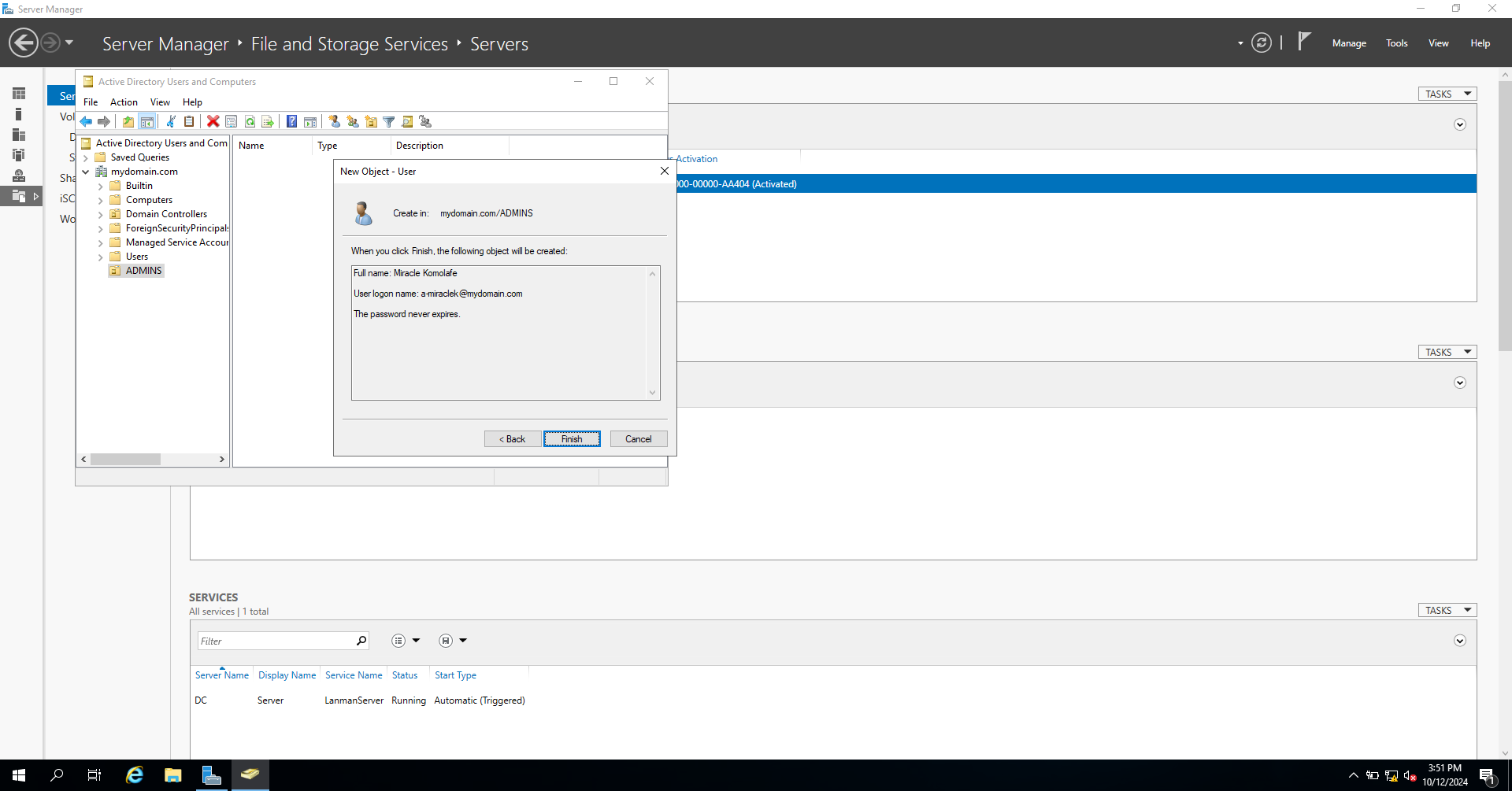Expand the Domain Controllers container
1512x791 pixels.
pyautogui.click(x=101, y=213)
